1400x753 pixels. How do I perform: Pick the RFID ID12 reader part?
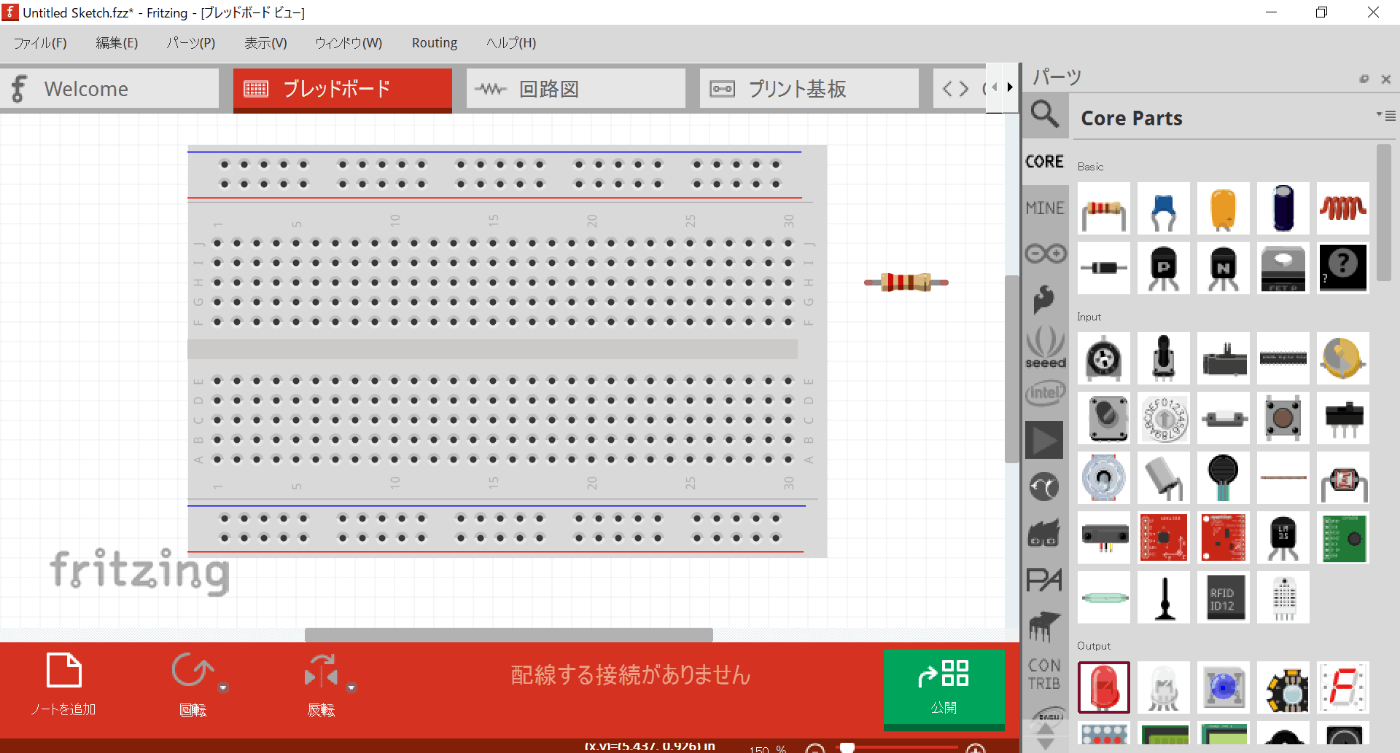[1224, 597]
